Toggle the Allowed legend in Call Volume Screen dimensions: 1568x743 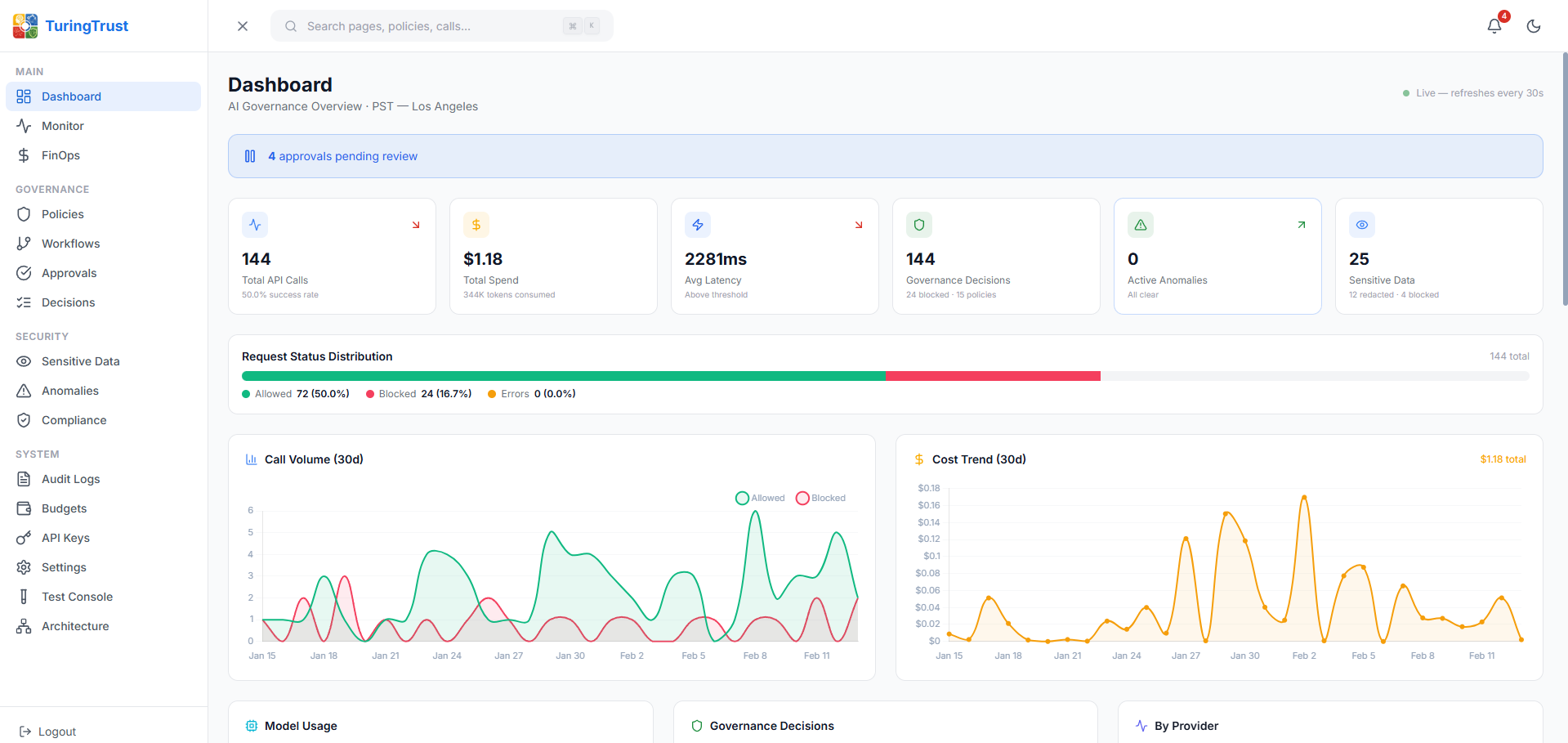(x=760, y=497)
